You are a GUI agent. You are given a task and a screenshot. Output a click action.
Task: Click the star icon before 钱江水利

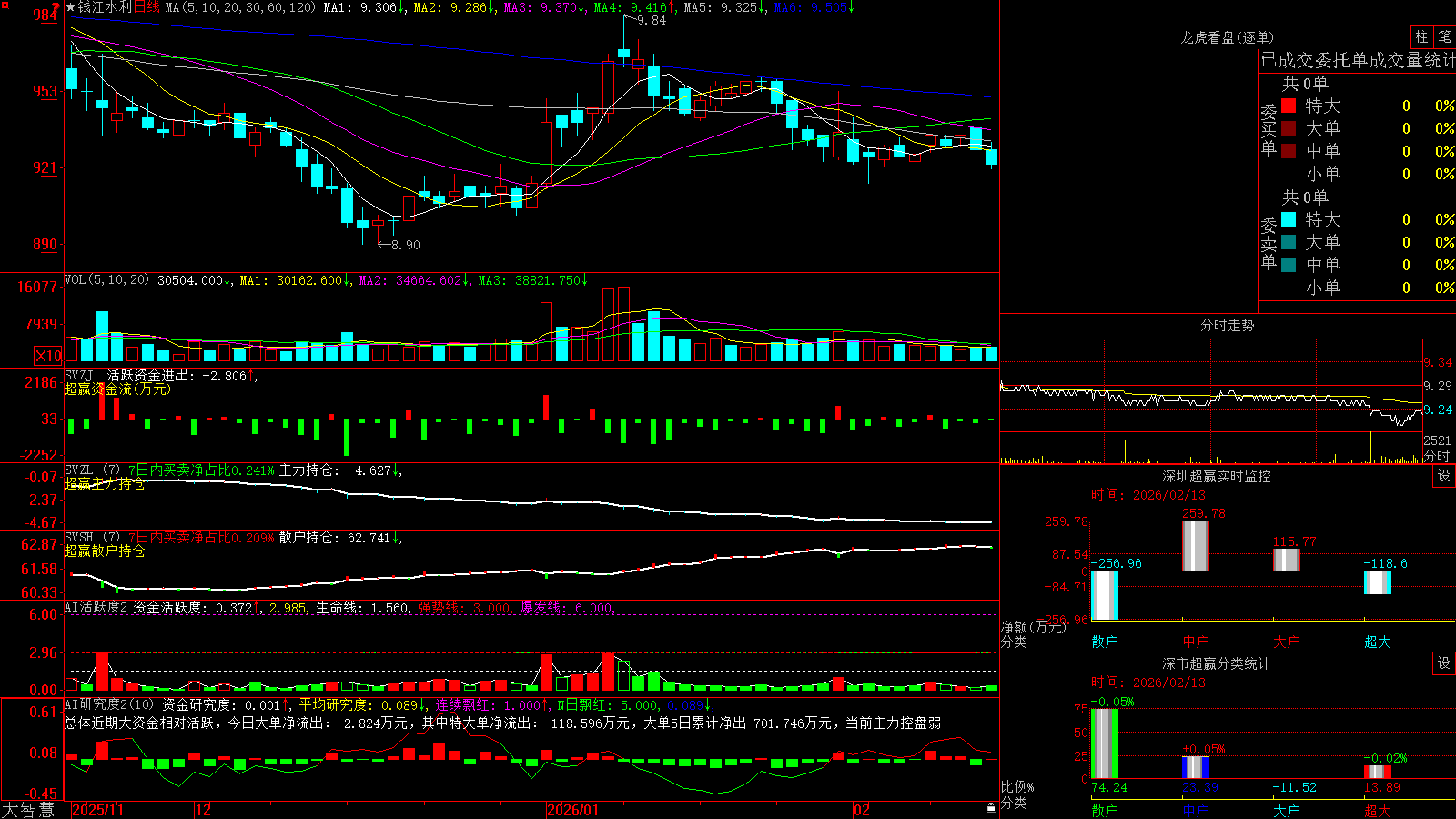click(71, 7)
